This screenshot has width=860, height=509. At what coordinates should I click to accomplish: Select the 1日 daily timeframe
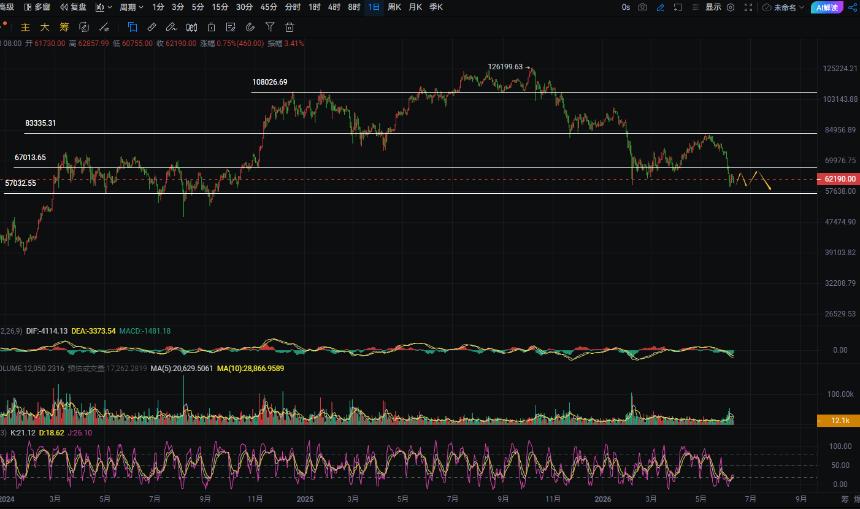pyautogui.click(x=374, y=7)
